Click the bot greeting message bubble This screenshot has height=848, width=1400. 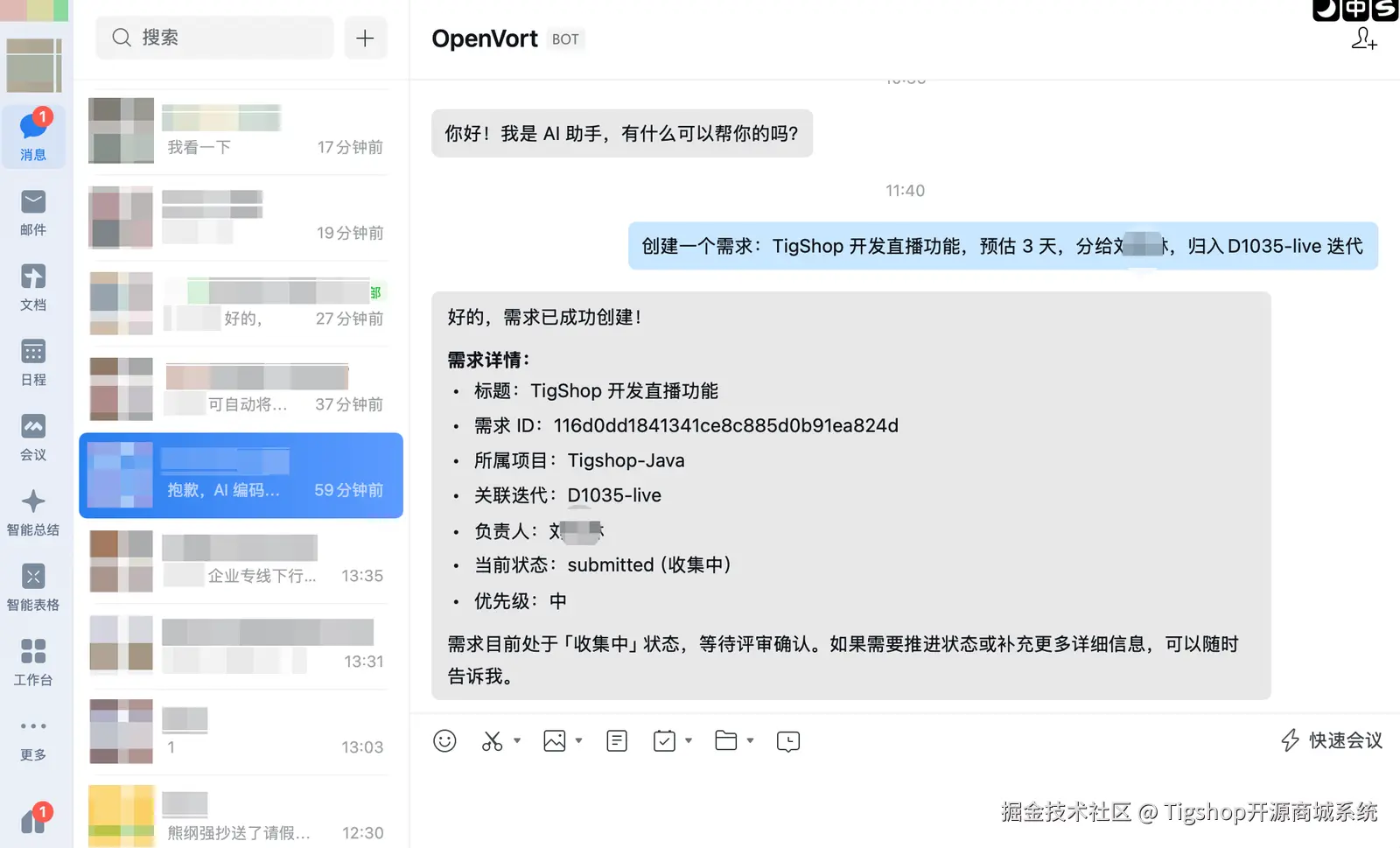pos(622,133)
